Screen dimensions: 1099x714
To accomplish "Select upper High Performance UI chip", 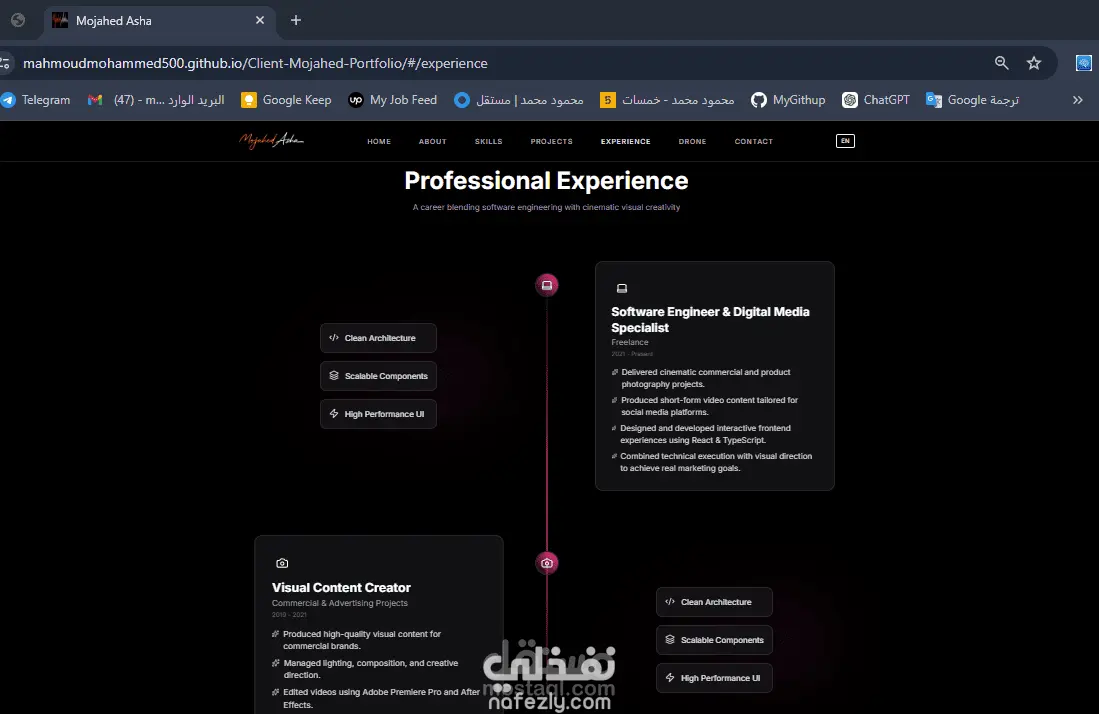I will (378, 414).
